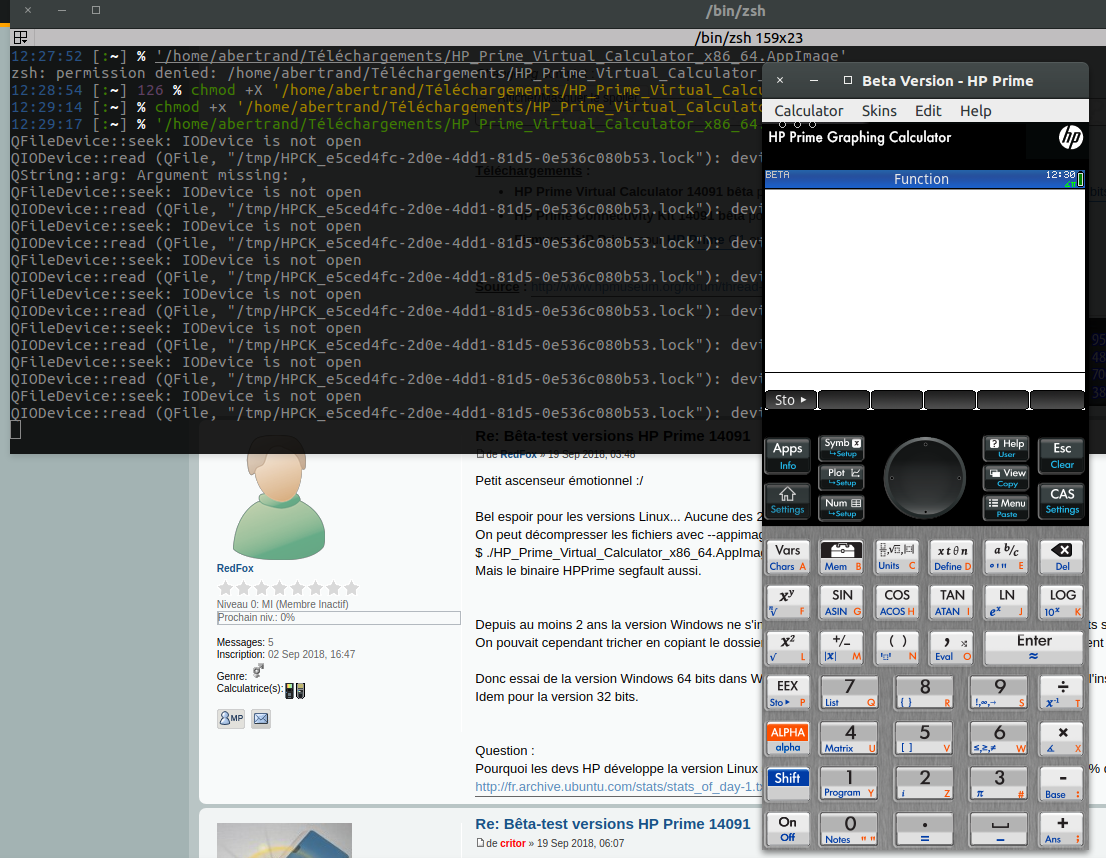Click the LOG key

[x=1062, y=602]
